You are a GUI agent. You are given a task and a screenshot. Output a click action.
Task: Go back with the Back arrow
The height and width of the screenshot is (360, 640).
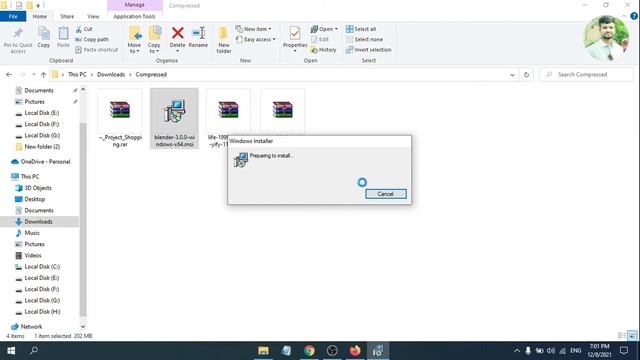click(x=9, y=75)
